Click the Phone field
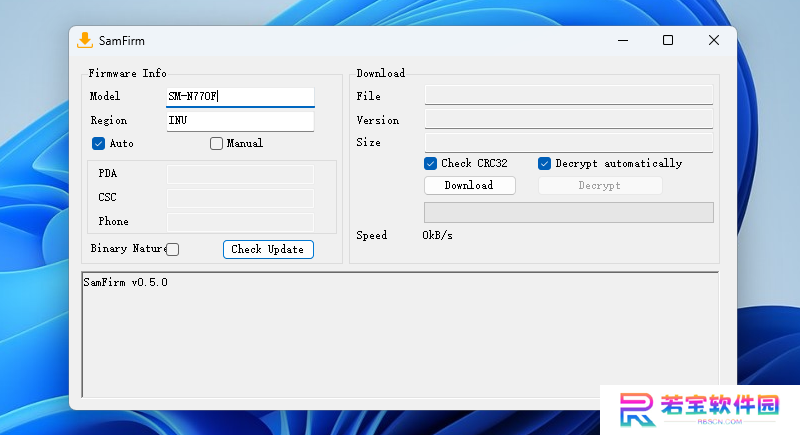Image resolution: width=800 pixels, height=435 pixels. click(240, 222)
